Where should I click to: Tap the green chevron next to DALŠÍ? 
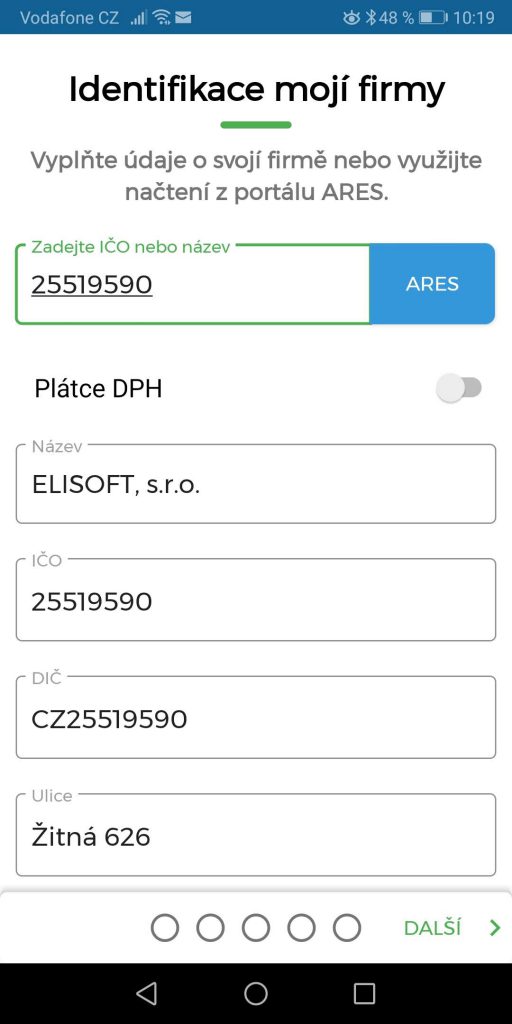pyautogui.click(x=494, y=928)
